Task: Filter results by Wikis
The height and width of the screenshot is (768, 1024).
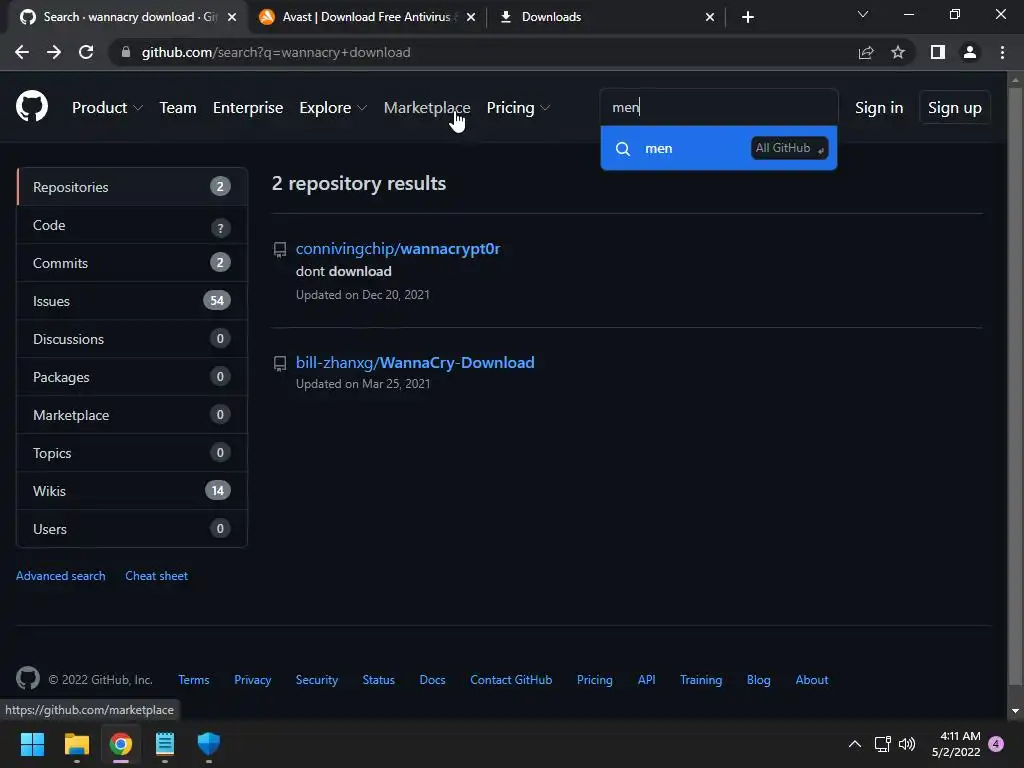Action: coord(132,490)
